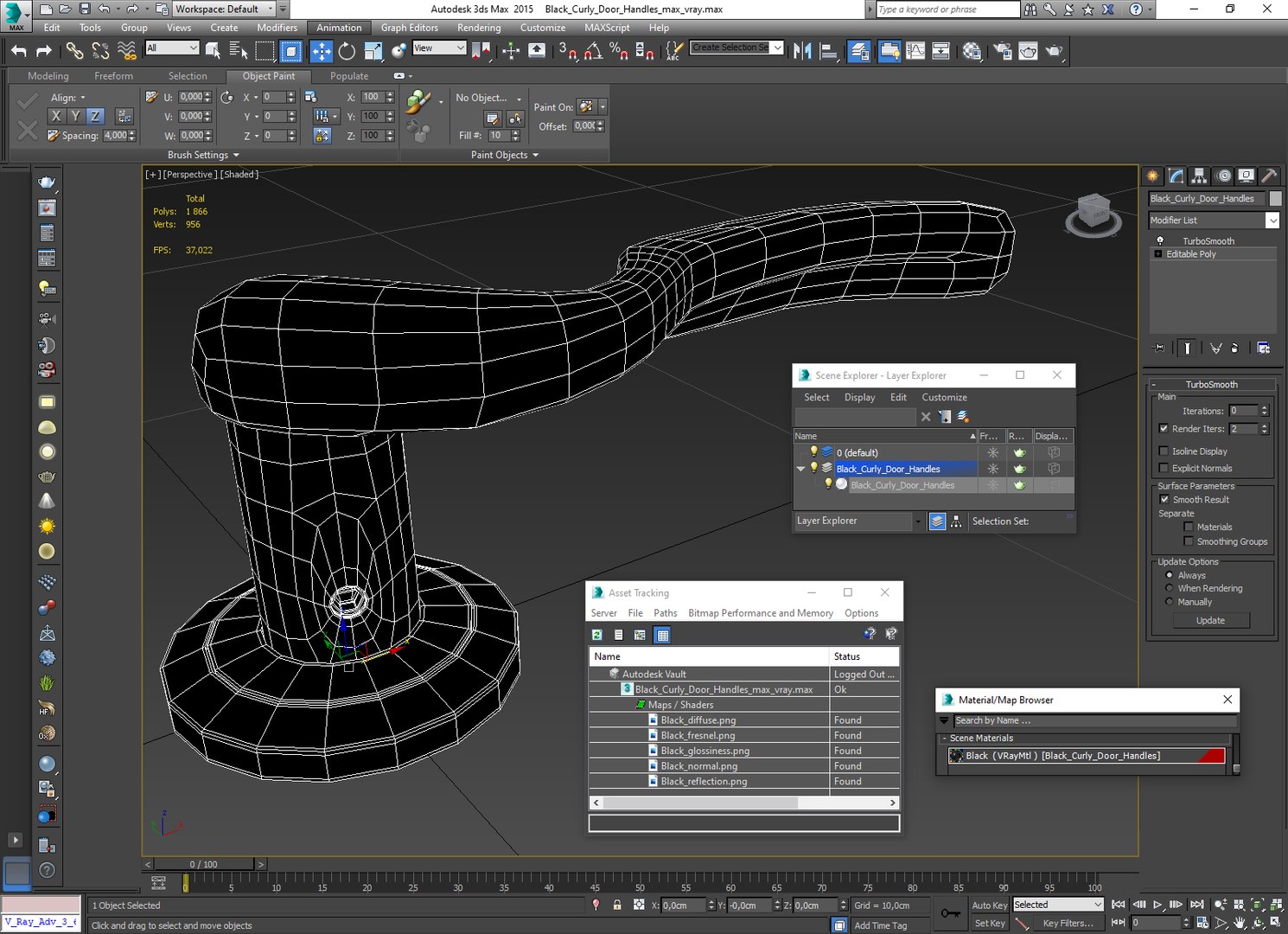Choose the Select and Rotate tool
The image size is (1288, 934).
(347, 51)
